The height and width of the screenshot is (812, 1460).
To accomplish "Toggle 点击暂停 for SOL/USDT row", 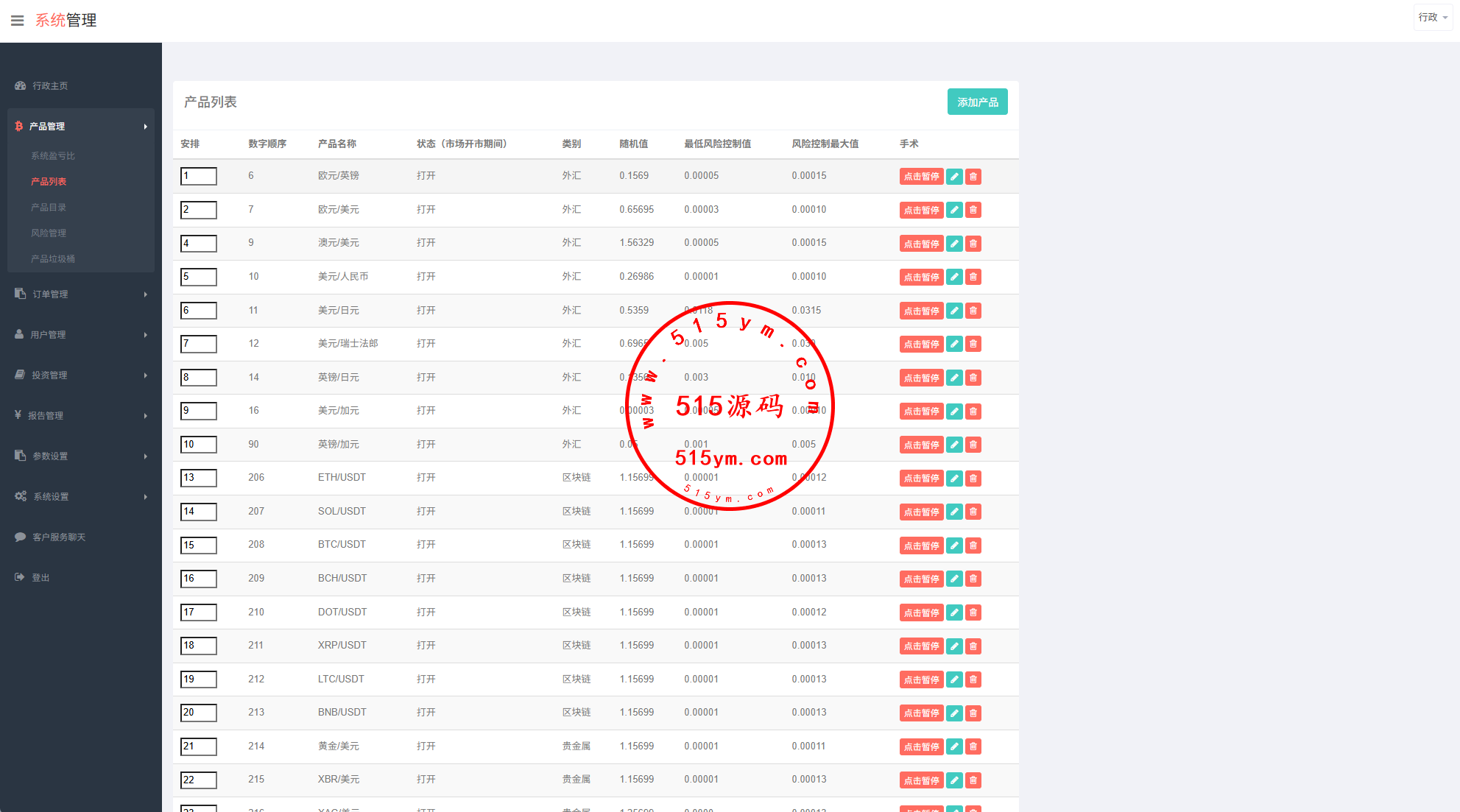I will tap(921, 512).
